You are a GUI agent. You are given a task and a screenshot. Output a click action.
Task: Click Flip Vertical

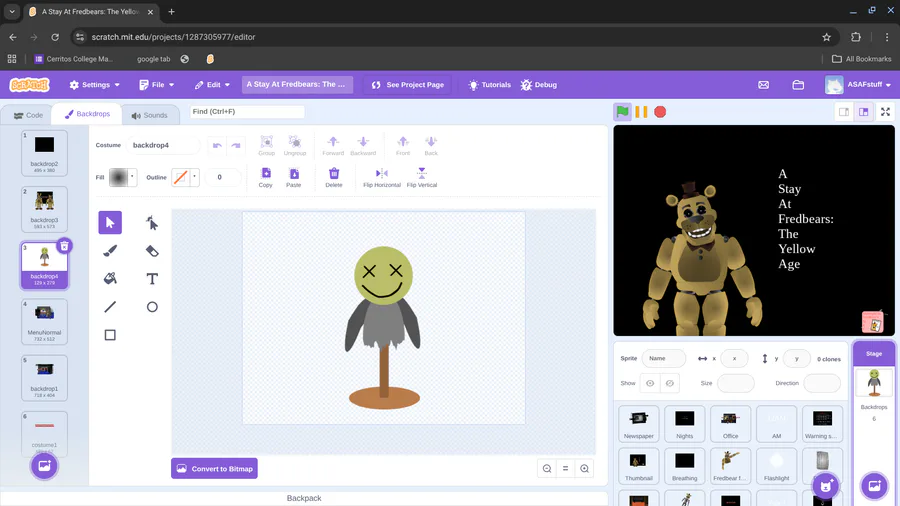tap(422, 177)
